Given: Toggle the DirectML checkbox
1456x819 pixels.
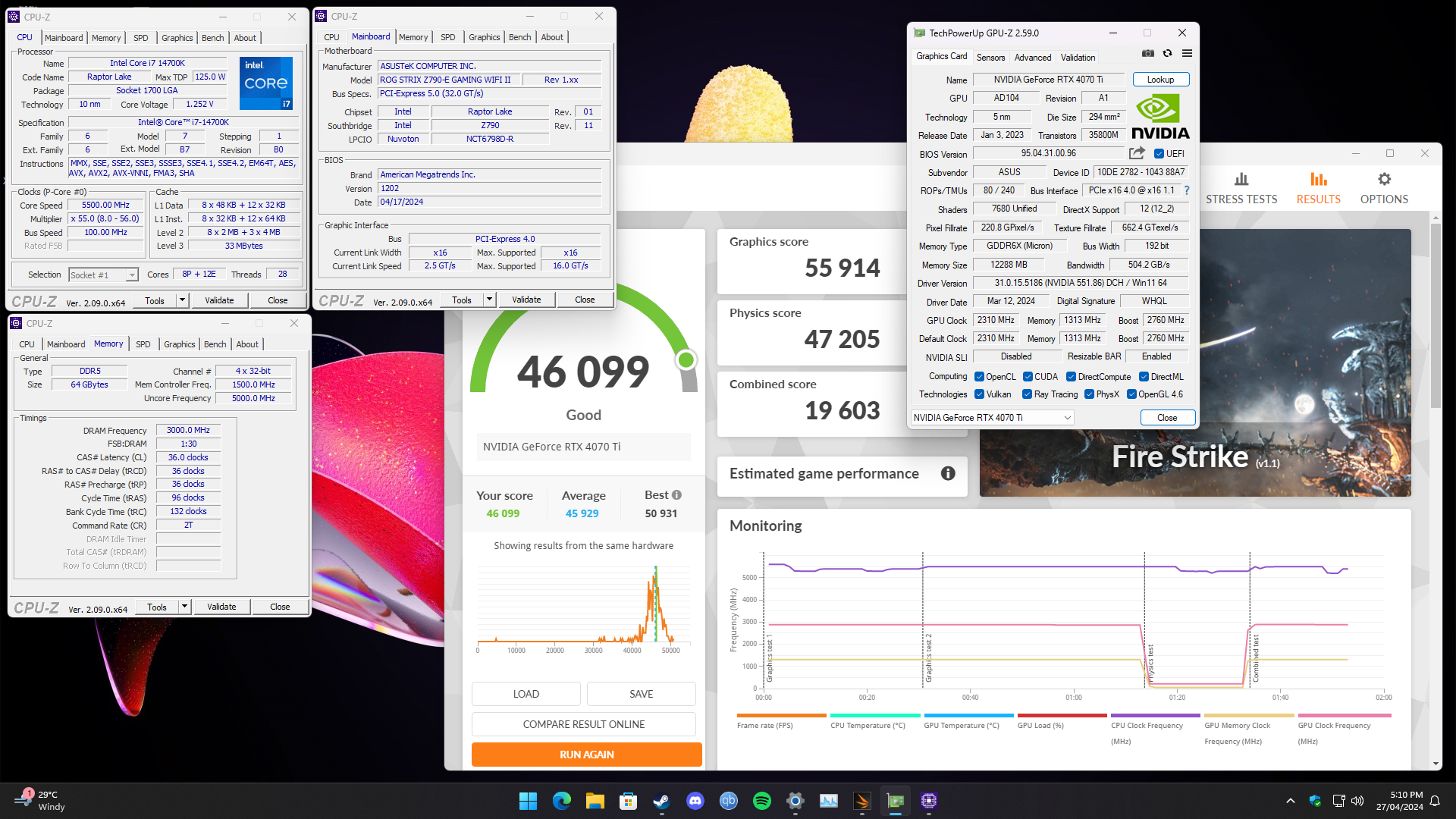Looking at the screenshot, I should 1144,377.
